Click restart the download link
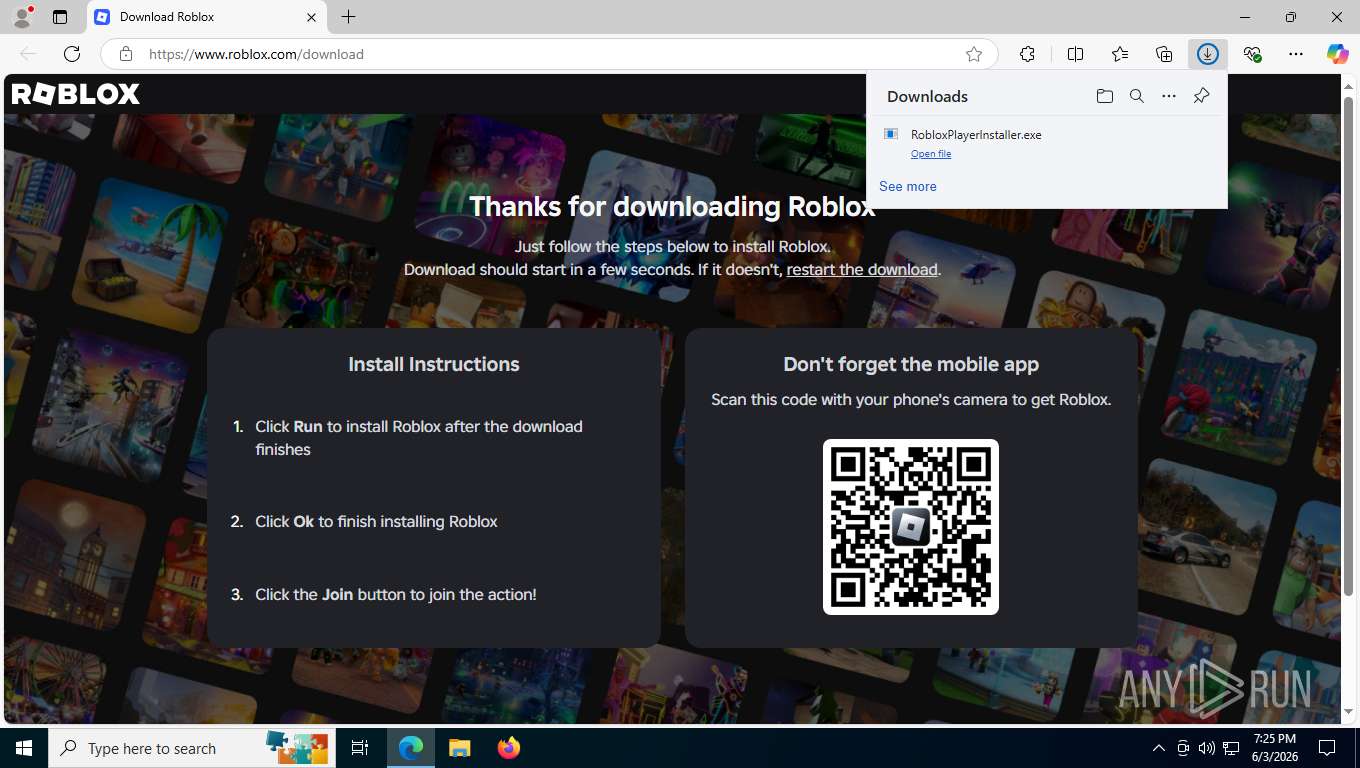Image resolution: width=1360 pixels, height=768 pixels. click(x=862, y=269)
